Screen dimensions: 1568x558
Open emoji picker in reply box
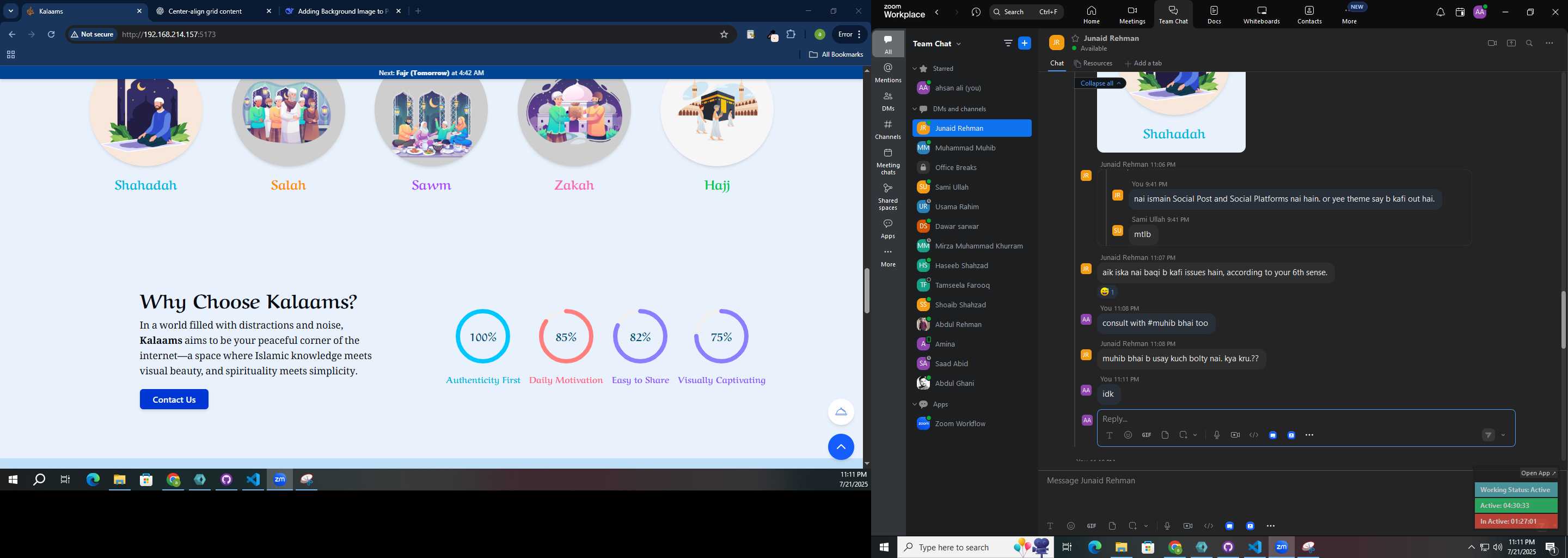(x=1128, y=435)
